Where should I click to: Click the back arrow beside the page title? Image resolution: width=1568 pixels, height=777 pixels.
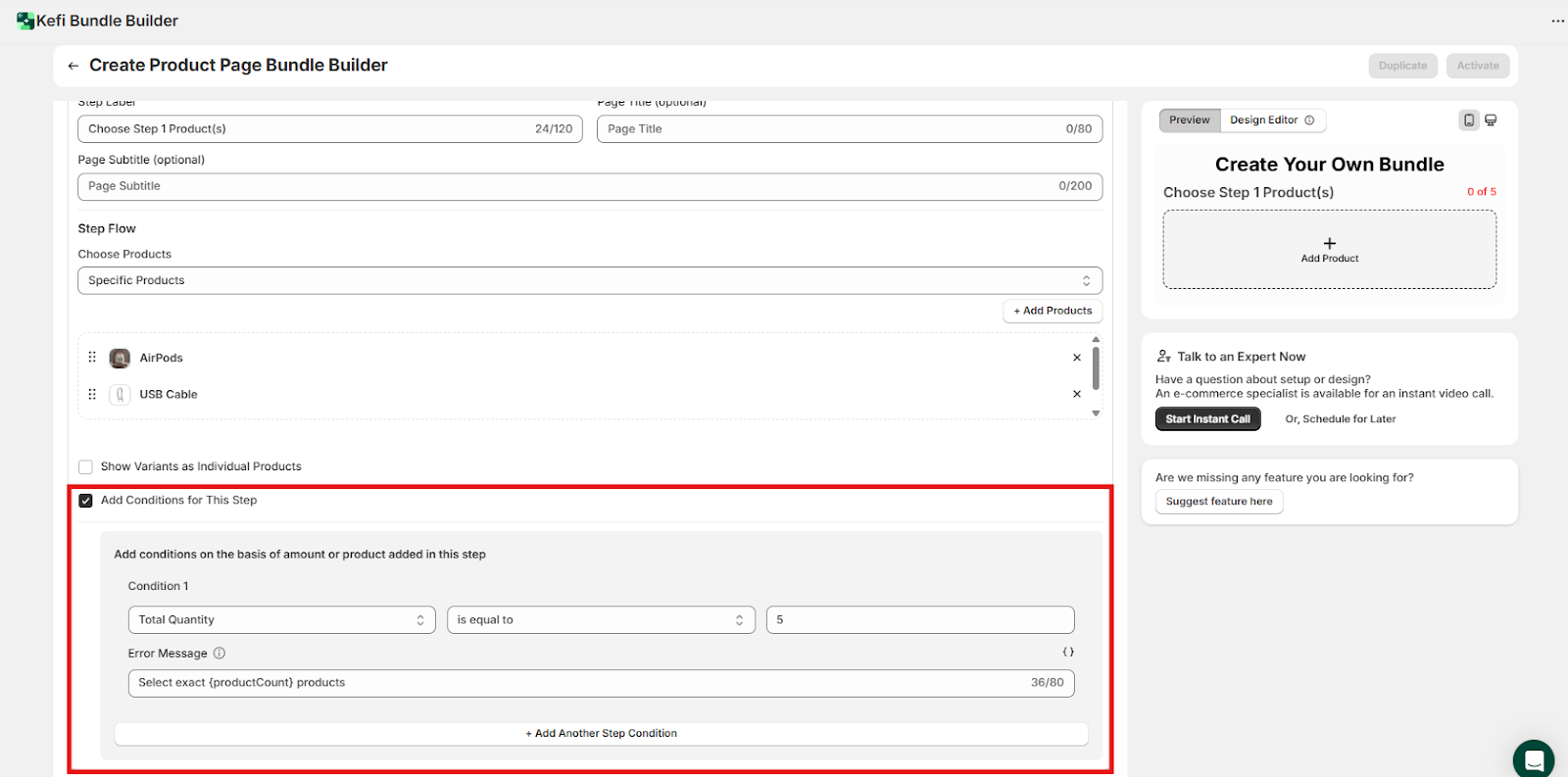coord(73,66)
